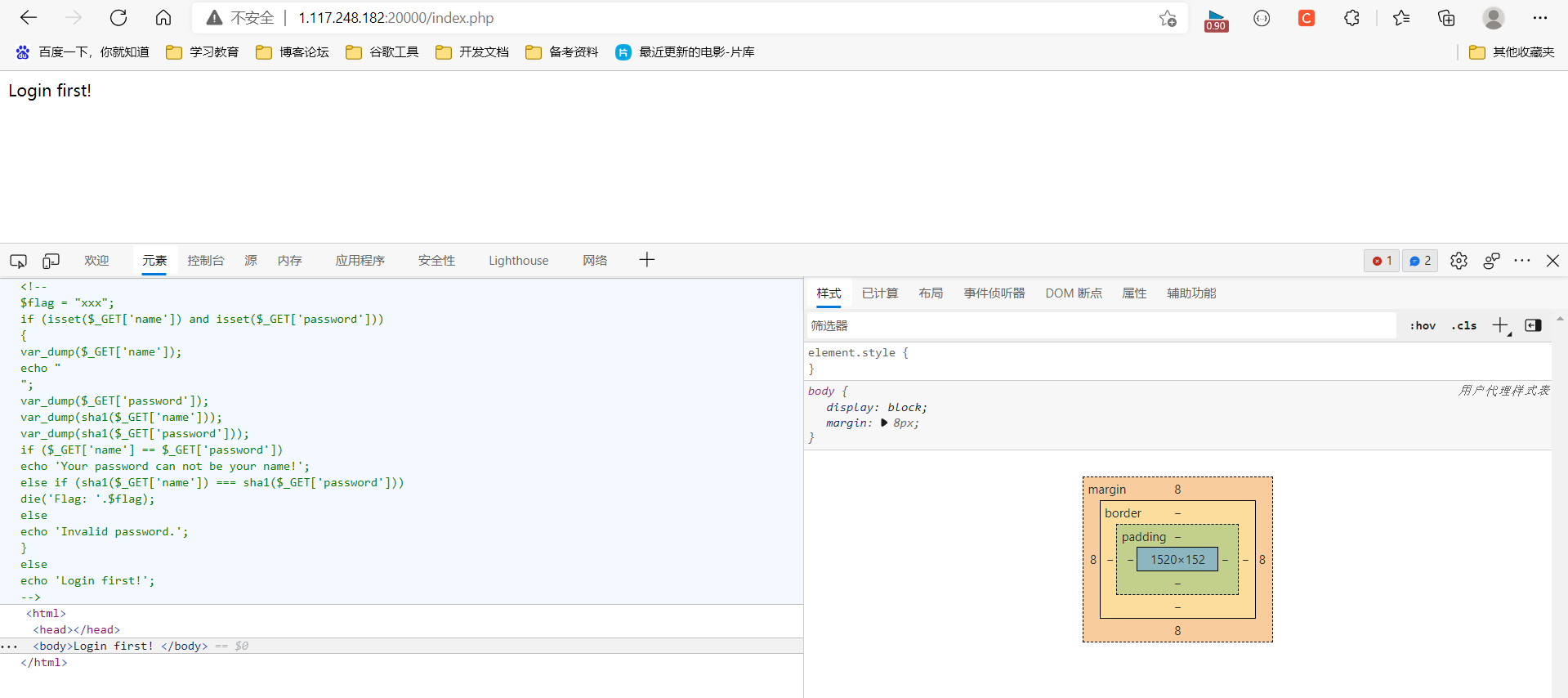Open DevTools customize menu (three dots)
The image size is (1568, 698).
tap(1522, 261)
